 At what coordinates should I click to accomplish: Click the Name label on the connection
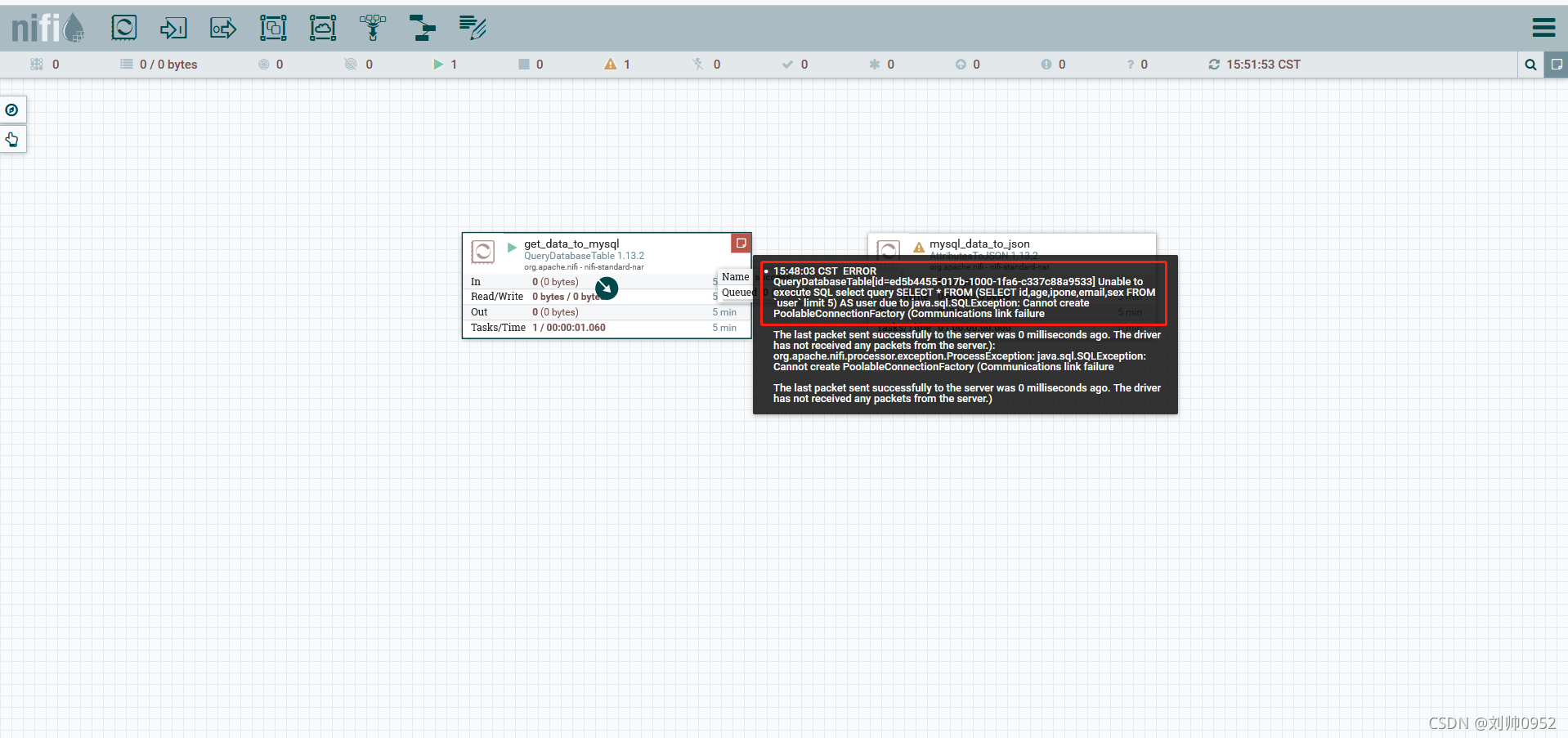(x=735, y=277)
